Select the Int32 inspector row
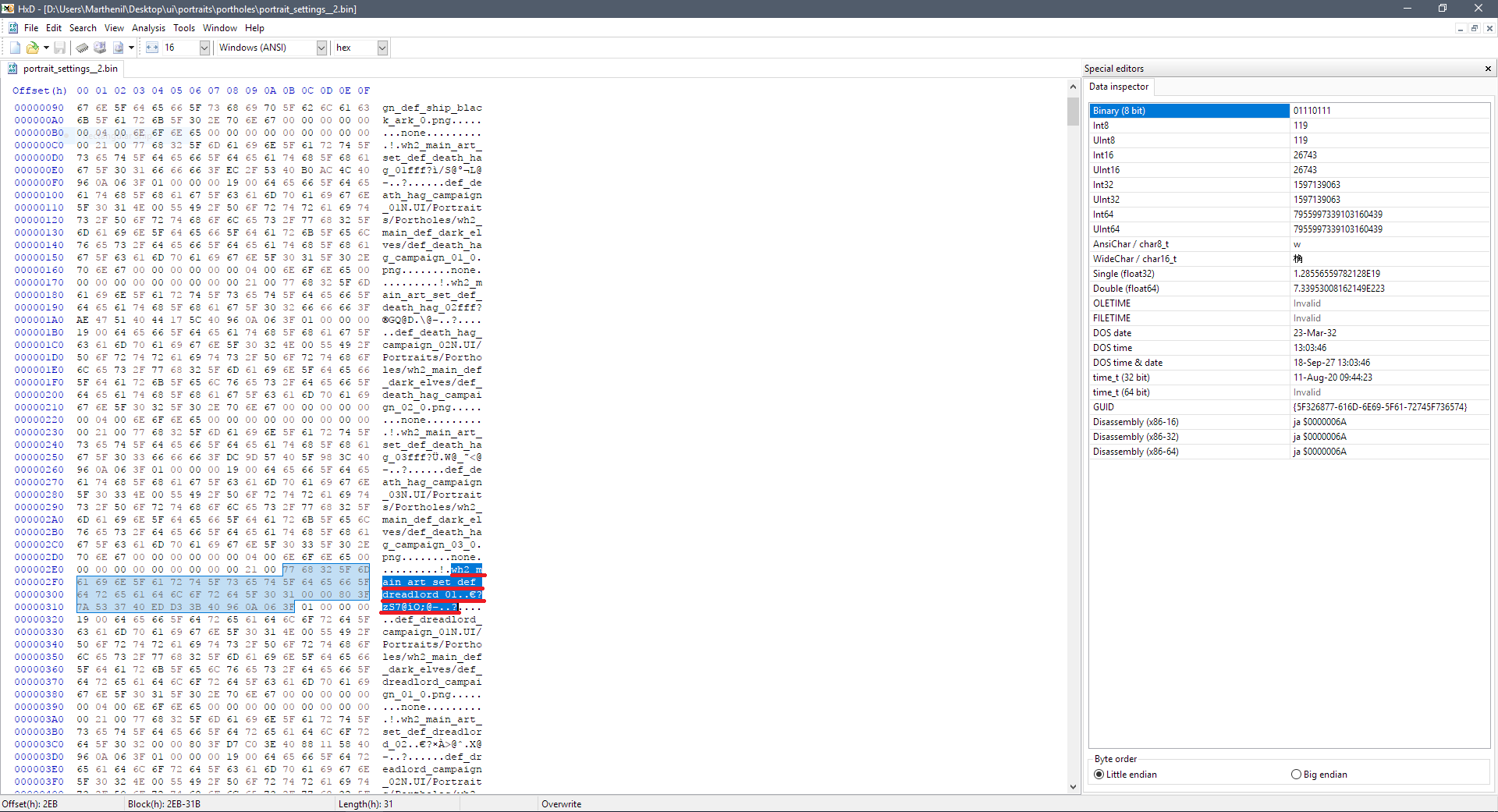 (1289, 185)
